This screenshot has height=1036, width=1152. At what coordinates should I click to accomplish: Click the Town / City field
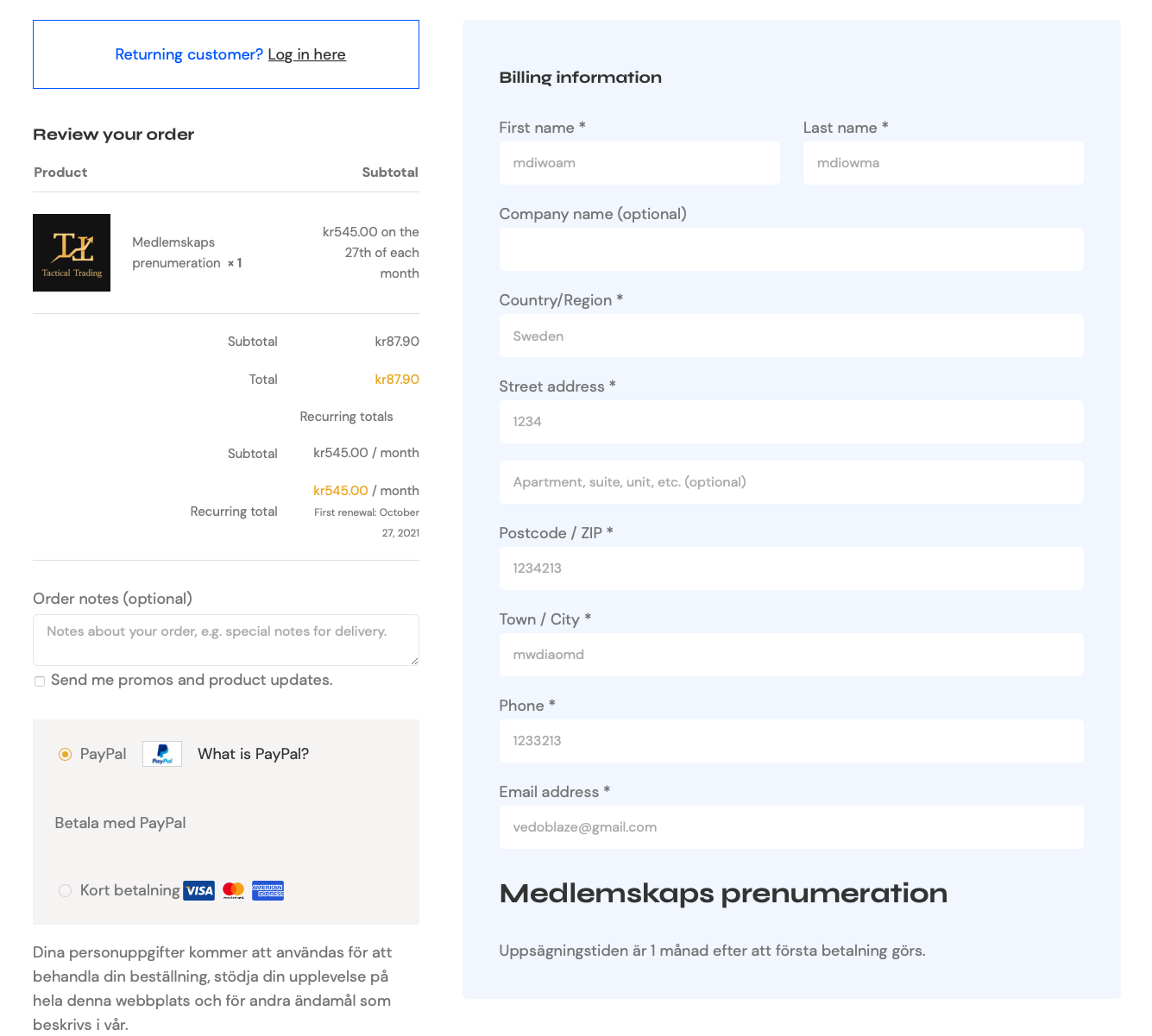click(x=791, y=655)
